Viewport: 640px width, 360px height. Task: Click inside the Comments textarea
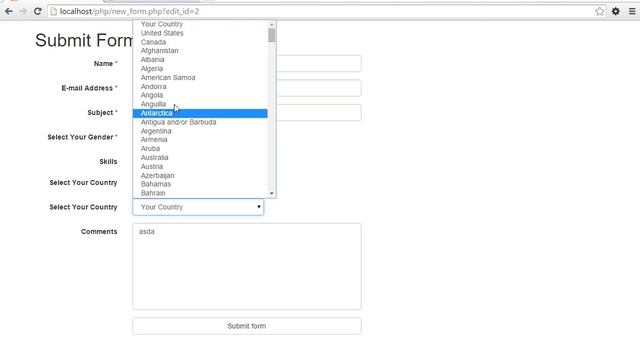[247, 266]
